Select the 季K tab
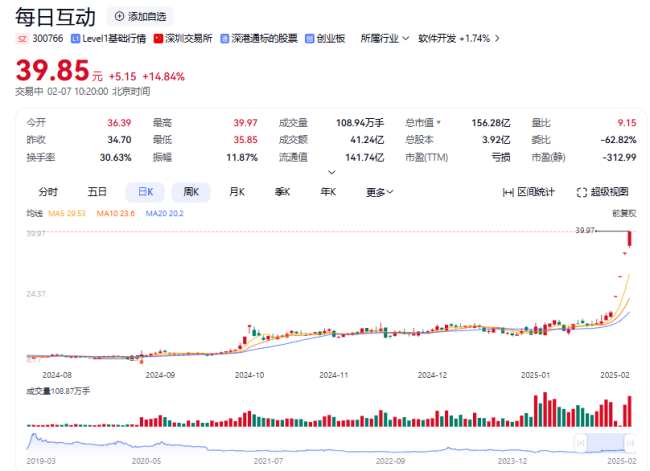This screenshot has width=650, height=471. (282, 192)
